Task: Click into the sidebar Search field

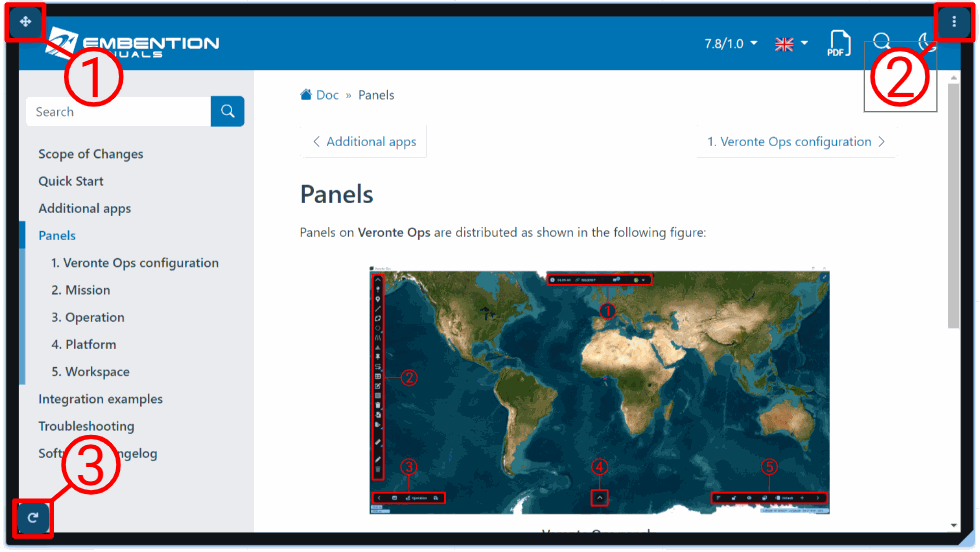Action: tap(118, 112)
